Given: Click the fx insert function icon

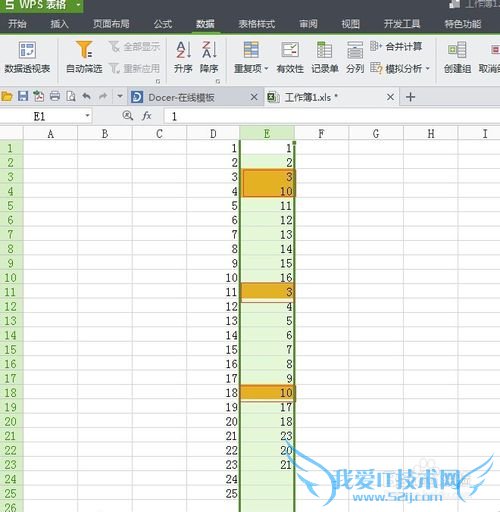Looking at the screenshot, I should [147, 116].
